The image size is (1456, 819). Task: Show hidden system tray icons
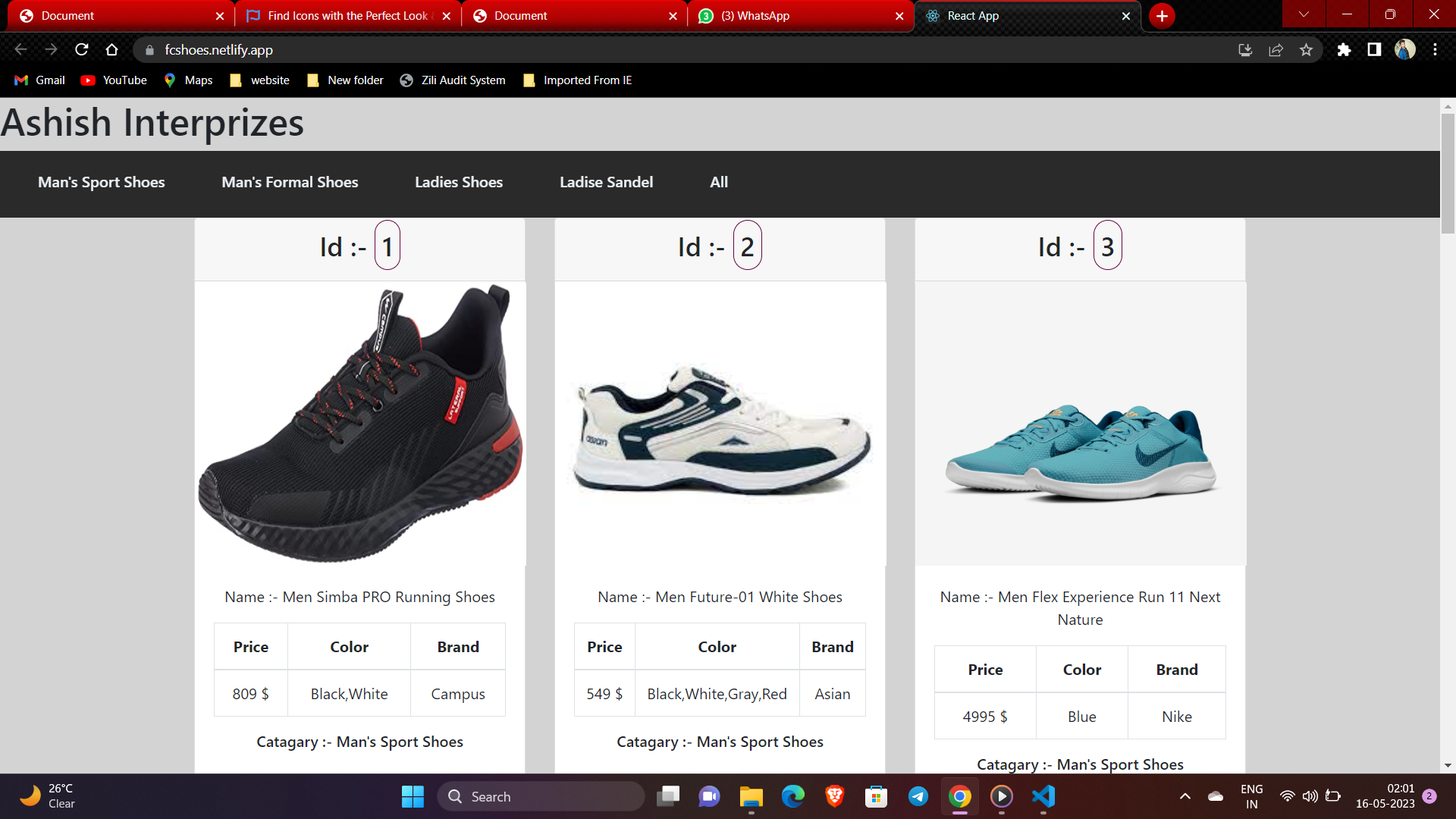[1185, 796]
